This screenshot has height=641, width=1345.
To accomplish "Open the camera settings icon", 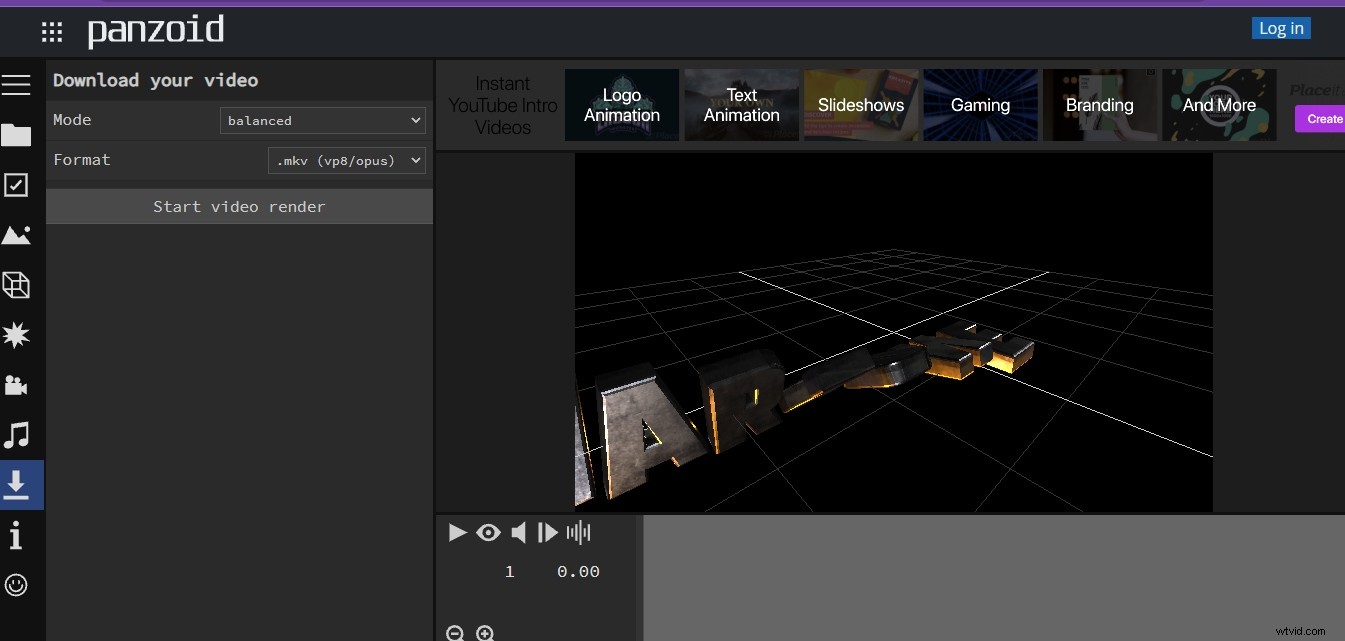I will coord(16,386).
